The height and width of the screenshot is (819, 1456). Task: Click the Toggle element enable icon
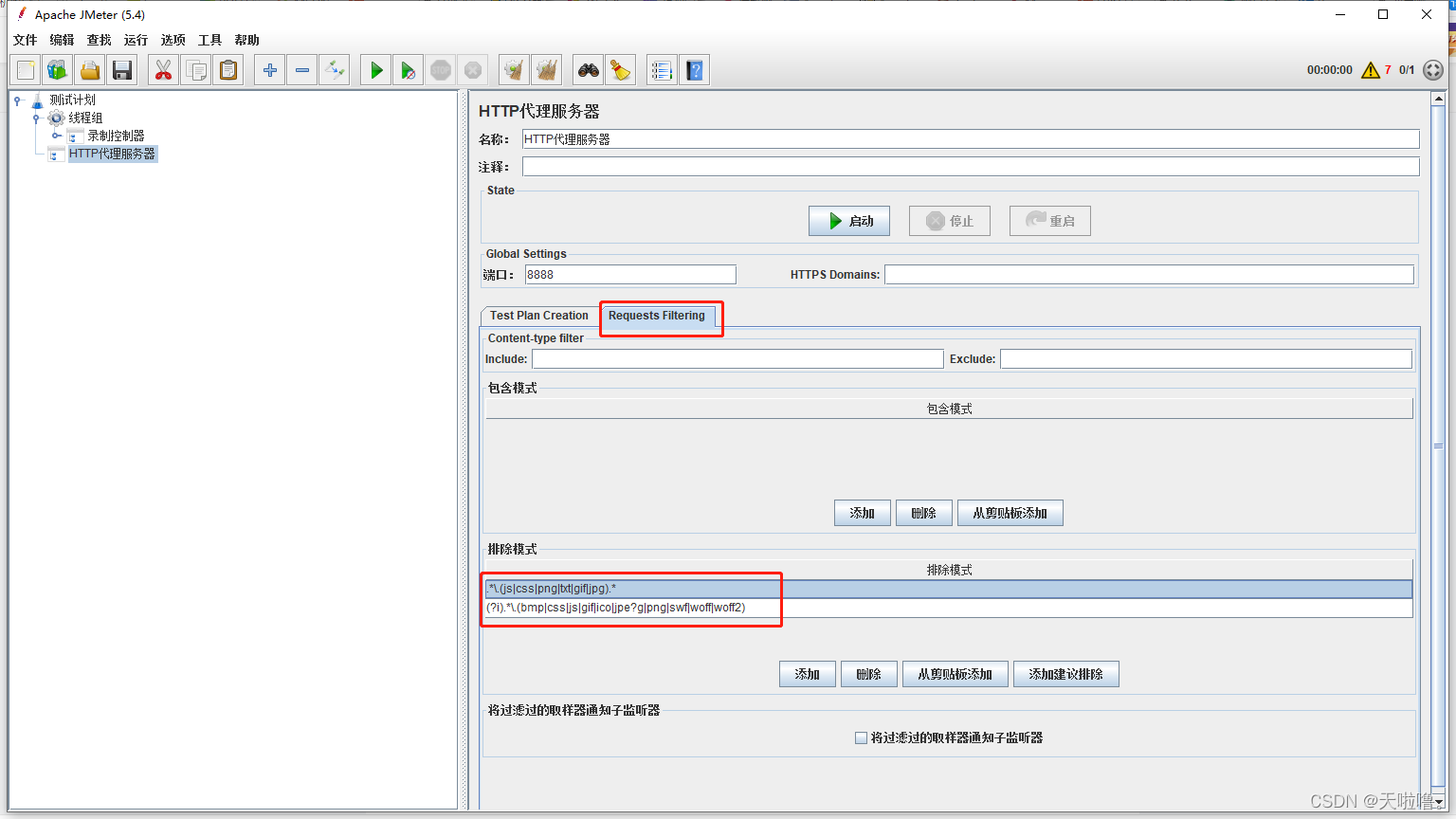point(335,70)
